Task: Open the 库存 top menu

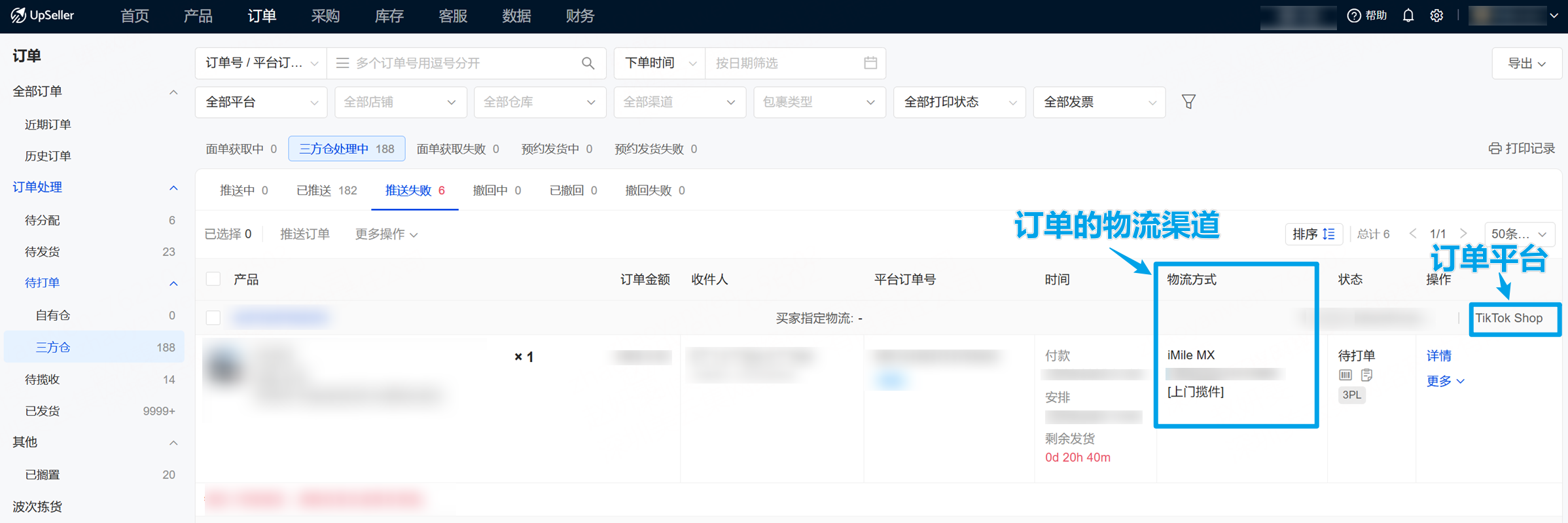Action: point(389,16)
